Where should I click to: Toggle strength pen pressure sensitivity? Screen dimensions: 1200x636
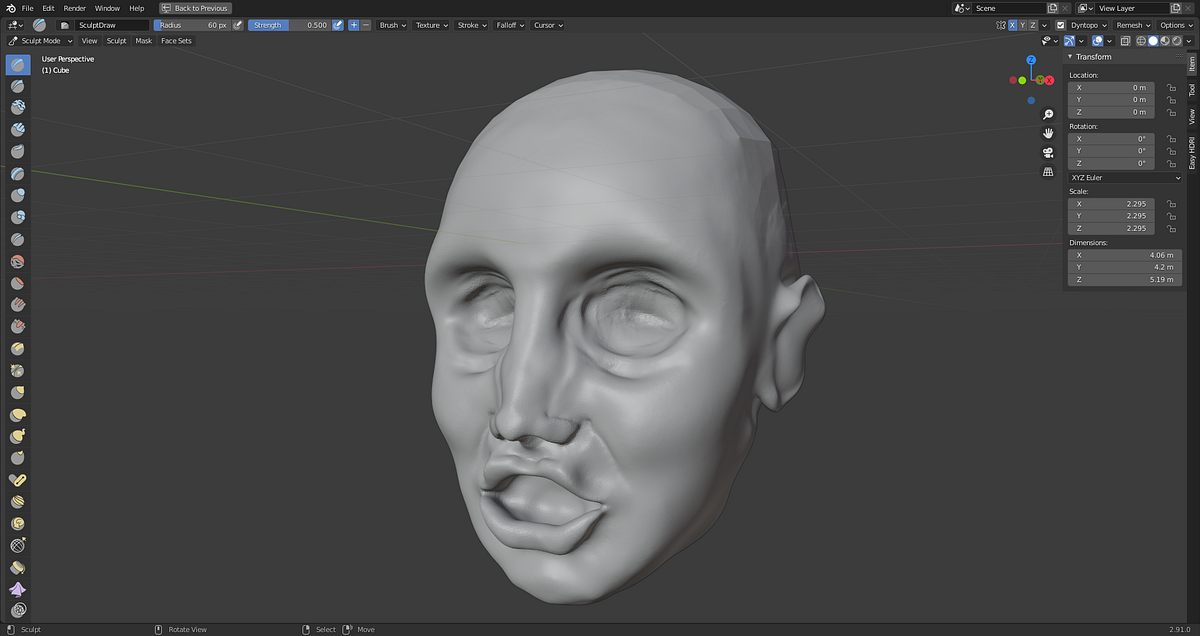(338, 25)
